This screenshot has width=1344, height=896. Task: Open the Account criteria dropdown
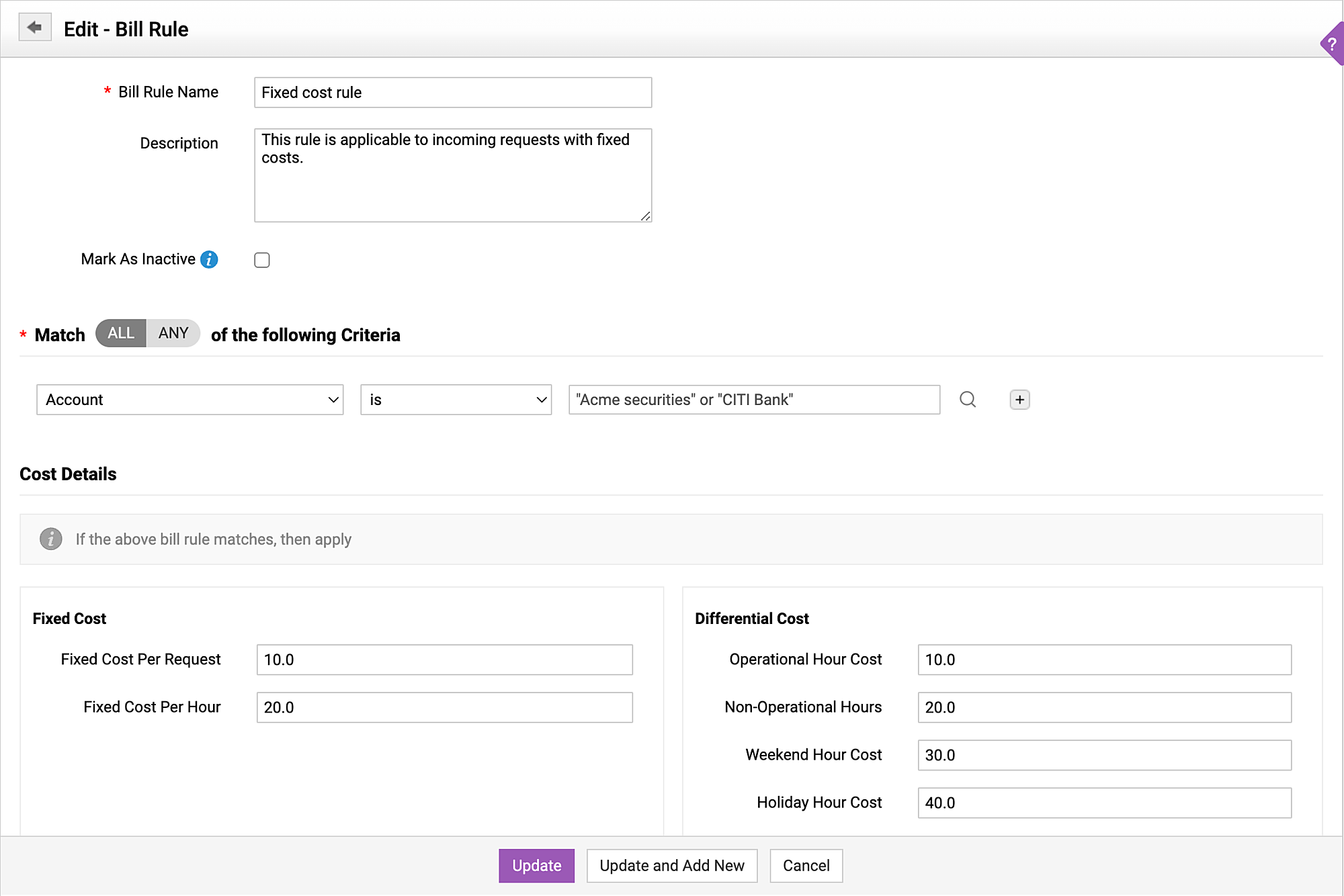(190, 400)
